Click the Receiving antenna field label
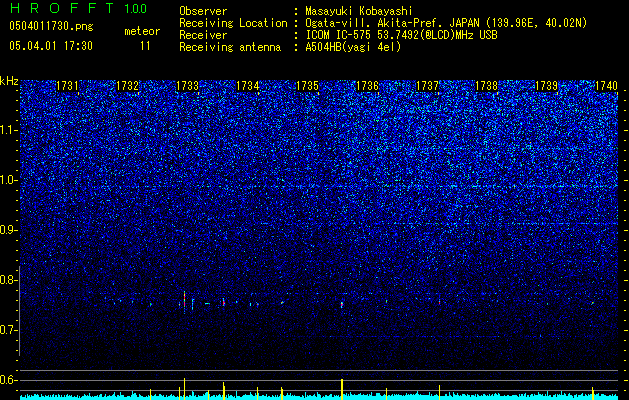Screen dimensions: 629x400 click(230, 47)
